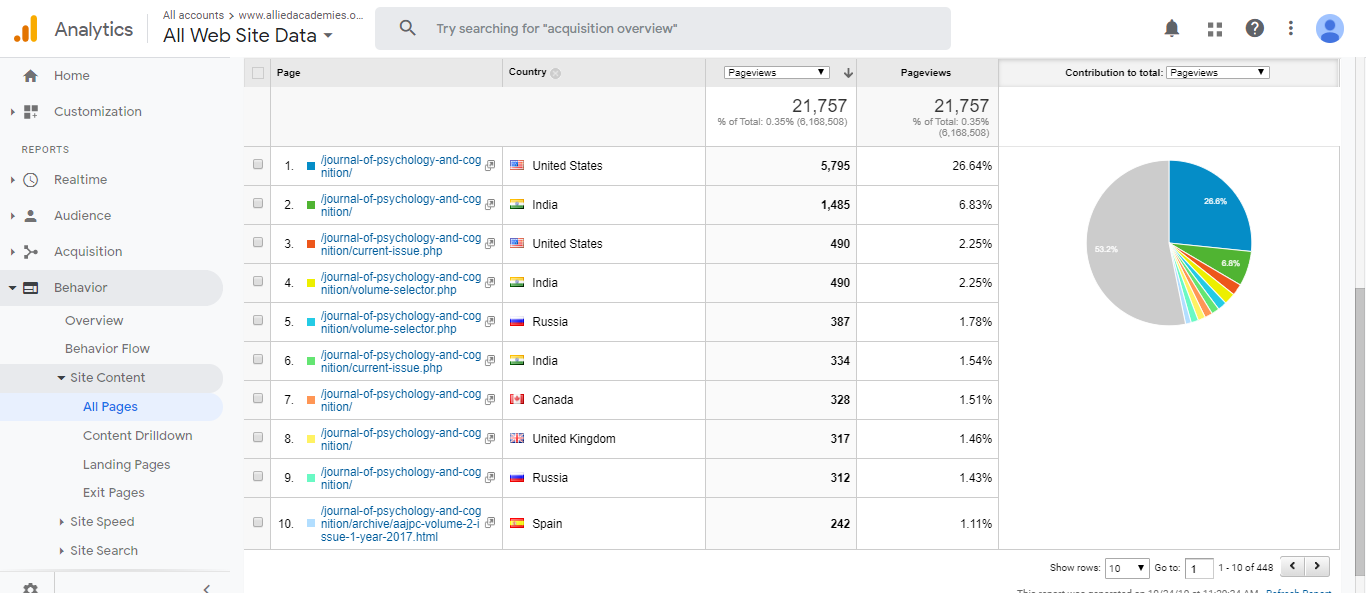The width and height of the screenshot is (1366, 593).
Task: Open the Show rows dropdown
Action: [1128, 568]
